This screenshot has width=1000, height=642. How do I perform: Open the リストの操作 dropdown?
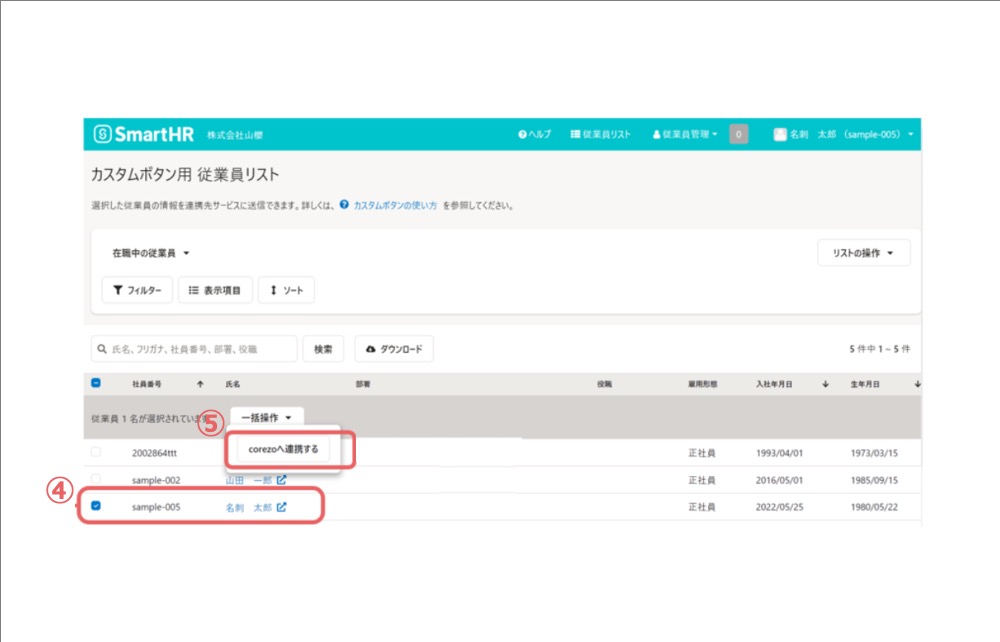pos(864,253)
